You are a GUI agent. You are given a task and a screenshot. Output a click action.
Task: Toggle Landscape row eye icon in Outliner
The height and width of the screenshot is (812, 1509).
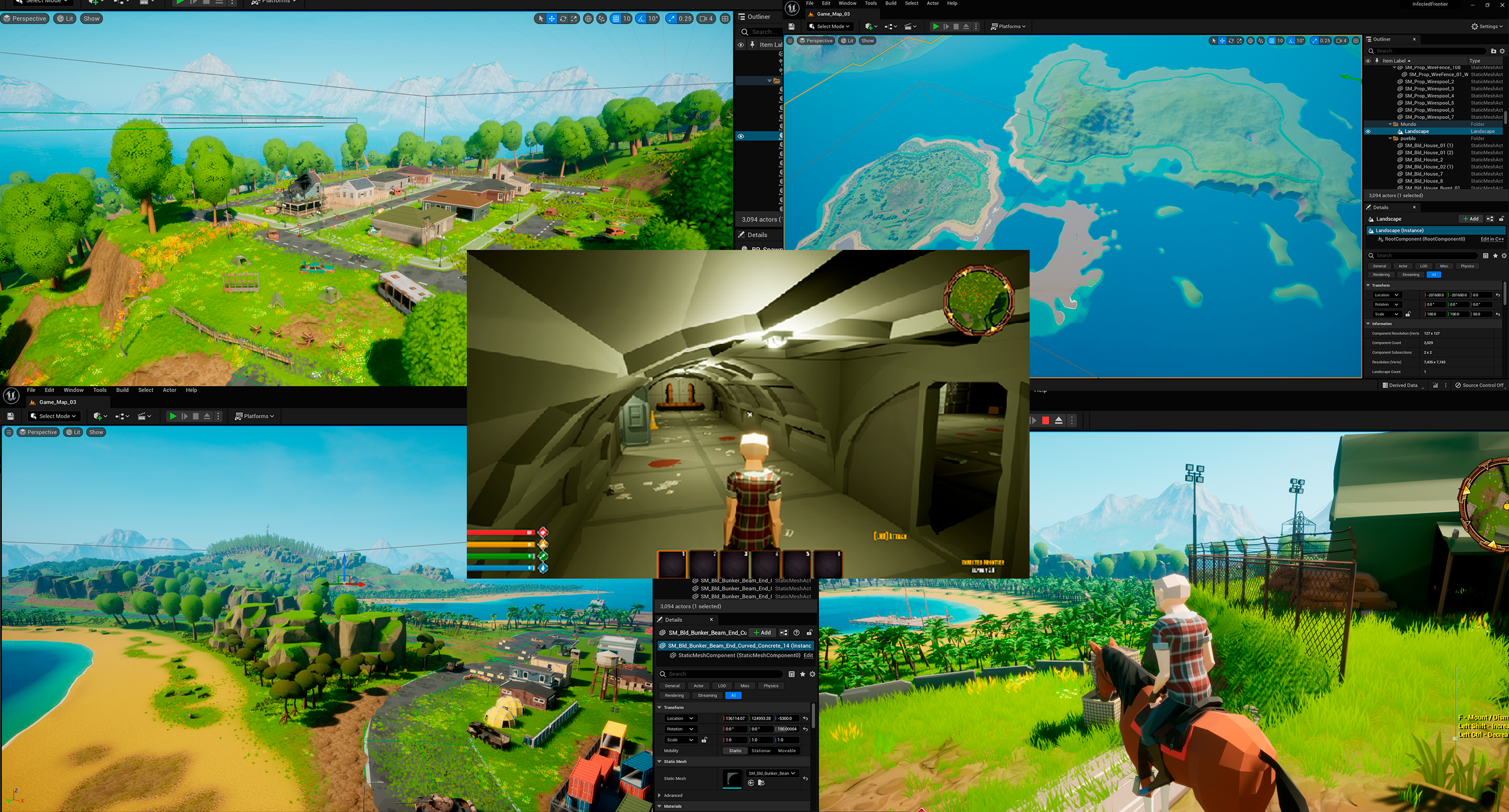point(1368,131)
